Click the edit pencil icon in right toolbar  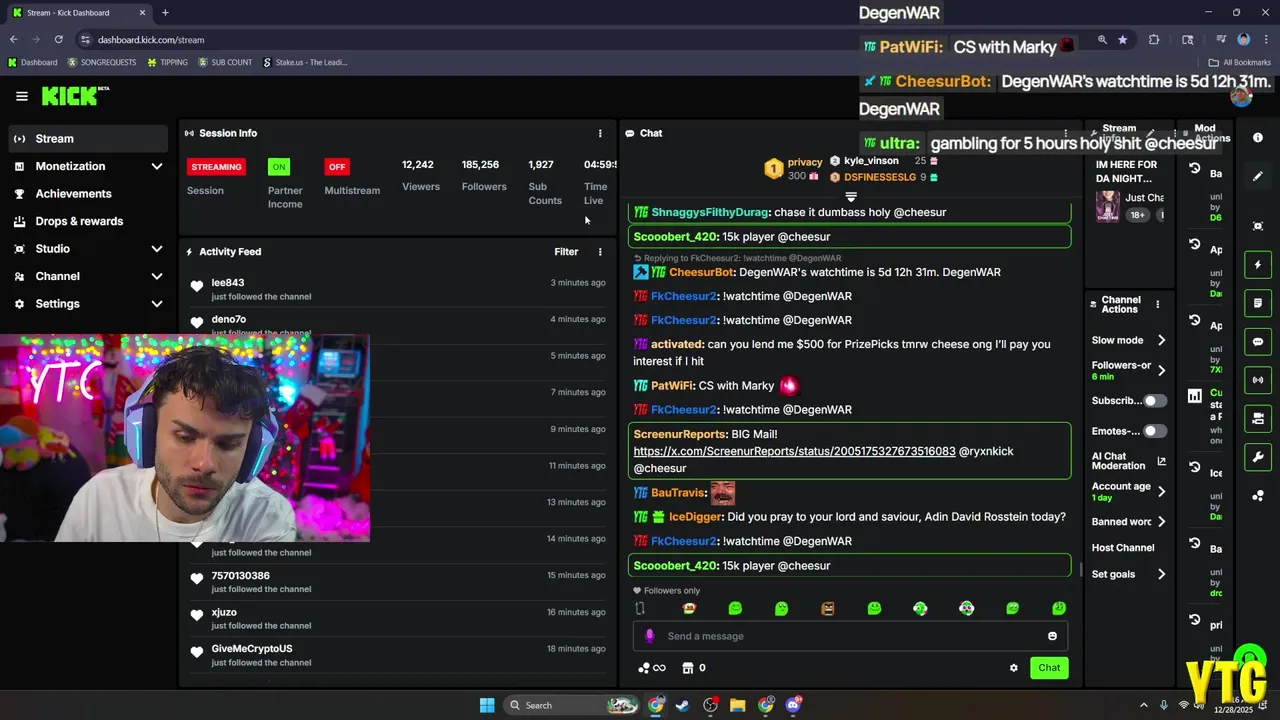[1258, 176]
